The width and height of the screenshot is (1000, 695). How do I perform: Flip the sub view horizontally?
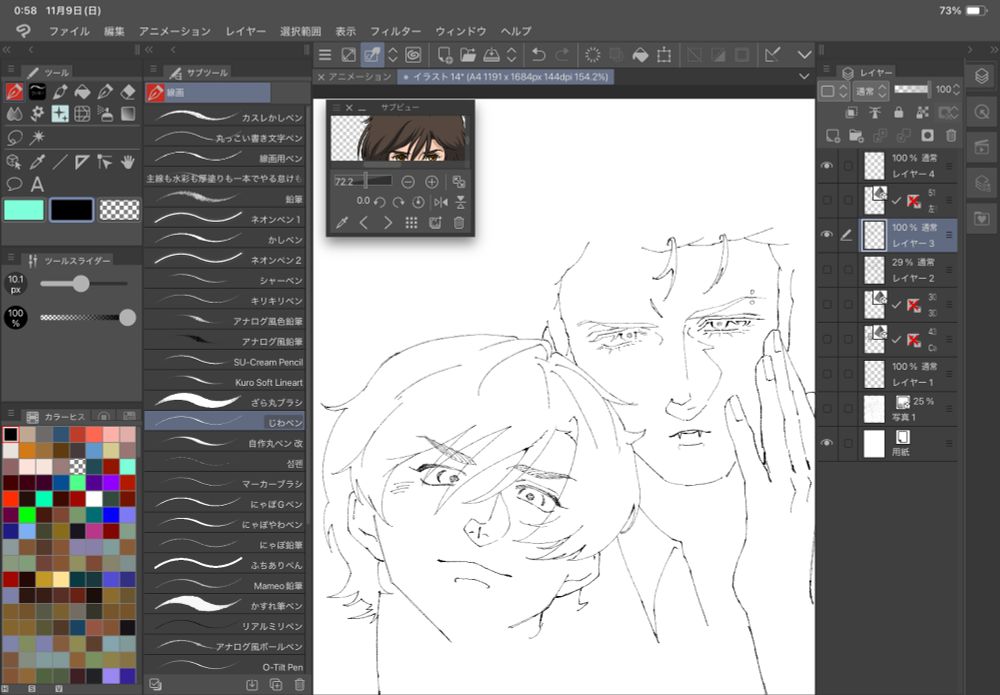440,202
